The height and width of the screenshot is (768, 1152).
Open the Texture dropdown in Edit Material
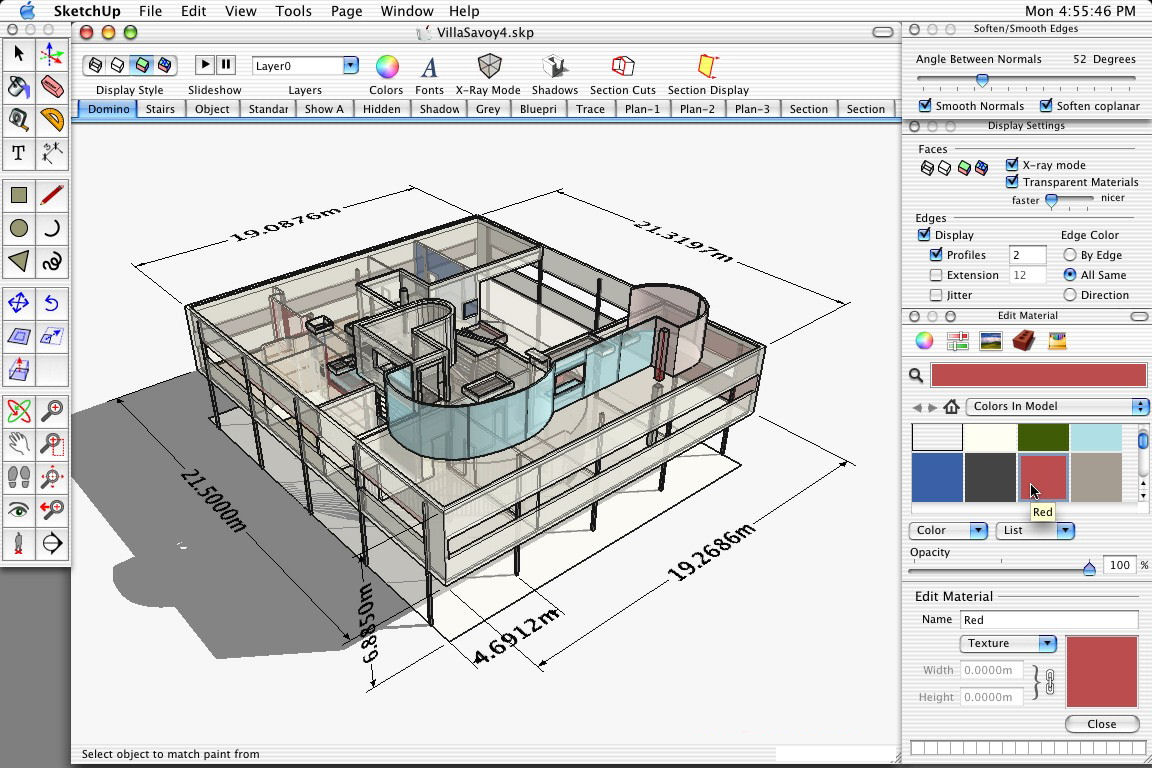point(1007,643)
